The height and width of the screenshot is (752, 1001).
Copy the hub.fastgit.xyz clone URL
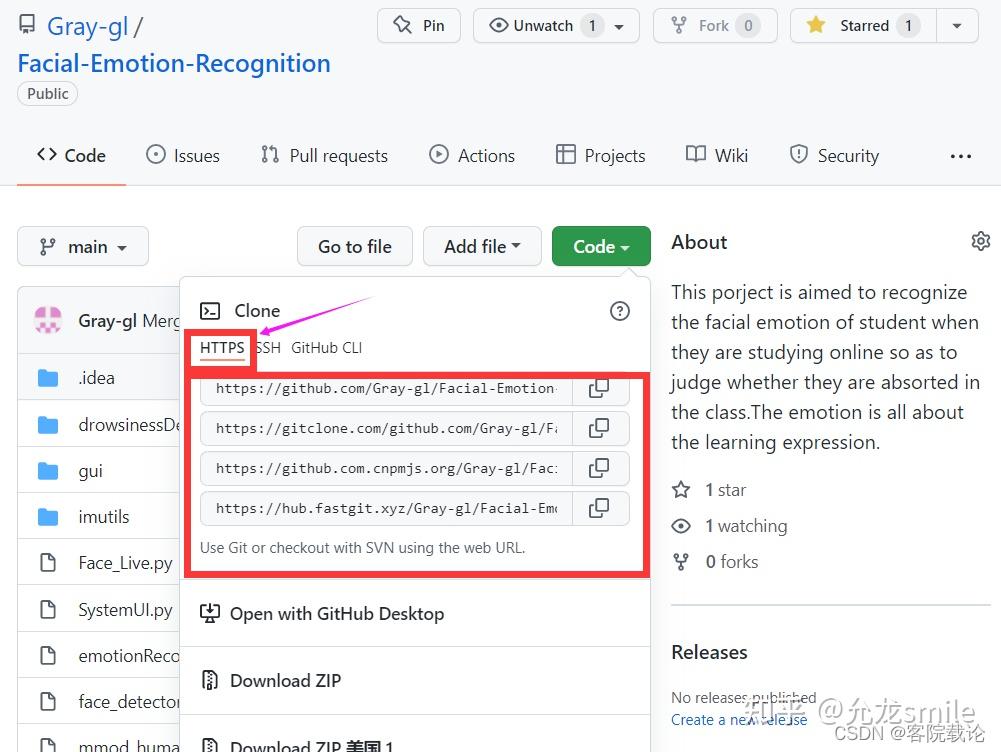pyautogui.click(x=599, y=508)
